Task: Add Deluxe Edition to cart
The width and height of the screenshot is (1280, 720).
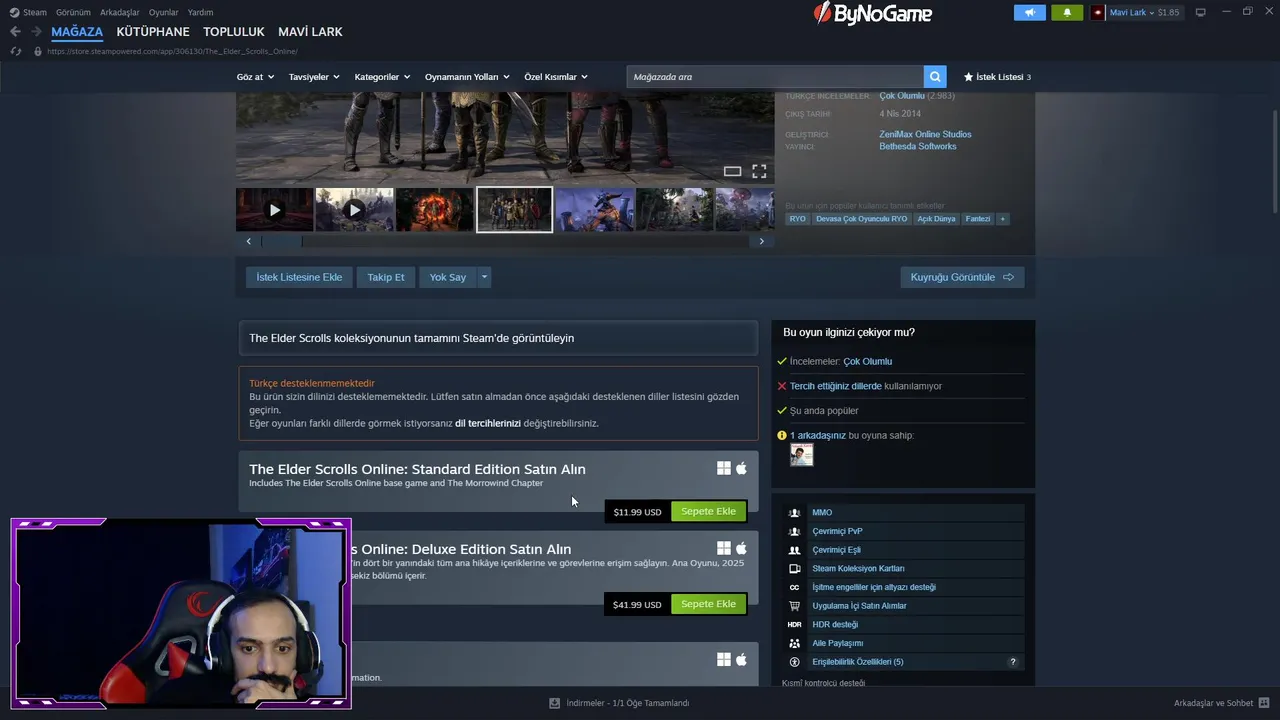Action: coord(708,604)
